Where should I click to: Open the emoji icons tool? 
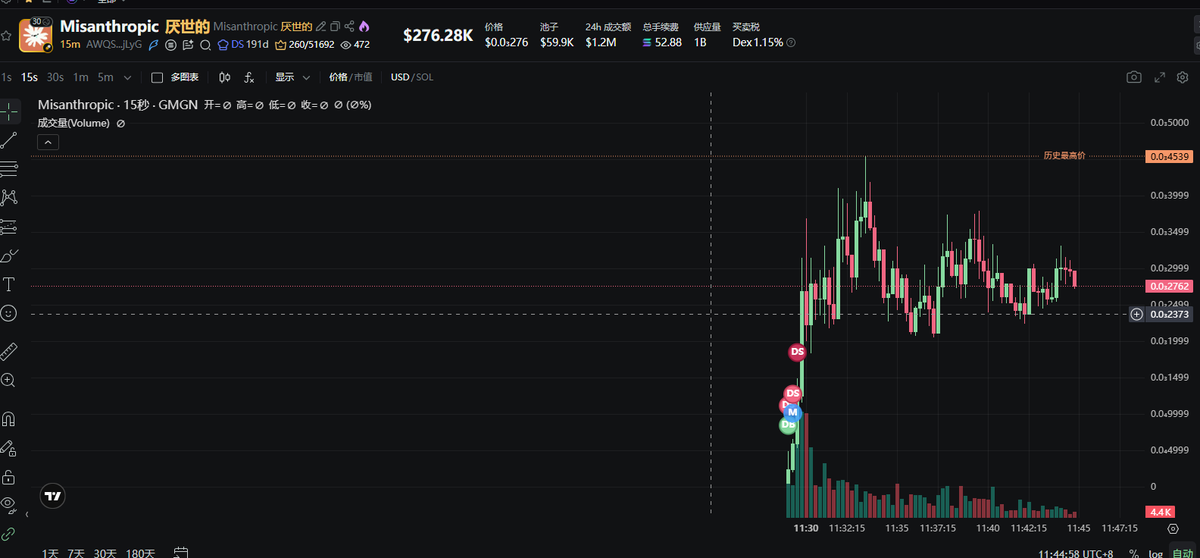tap(9, 313)
